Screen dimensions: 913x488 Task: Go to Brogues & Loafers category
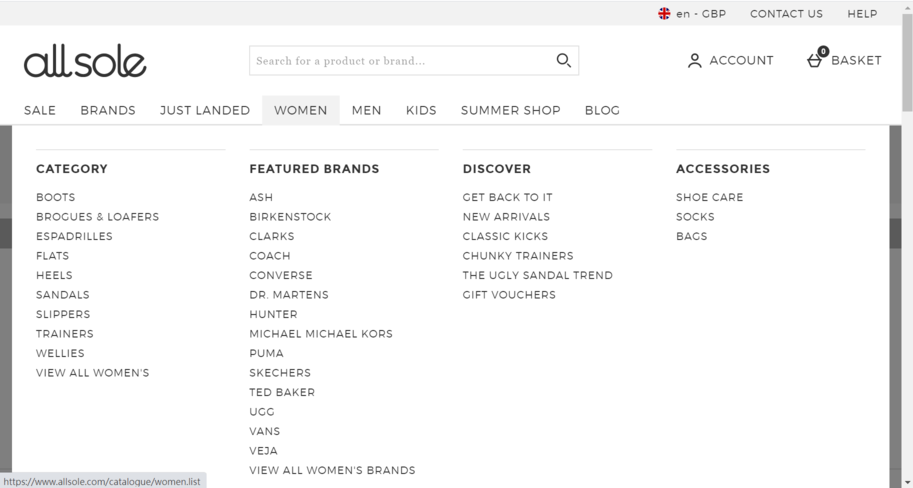tap(97, 217)
